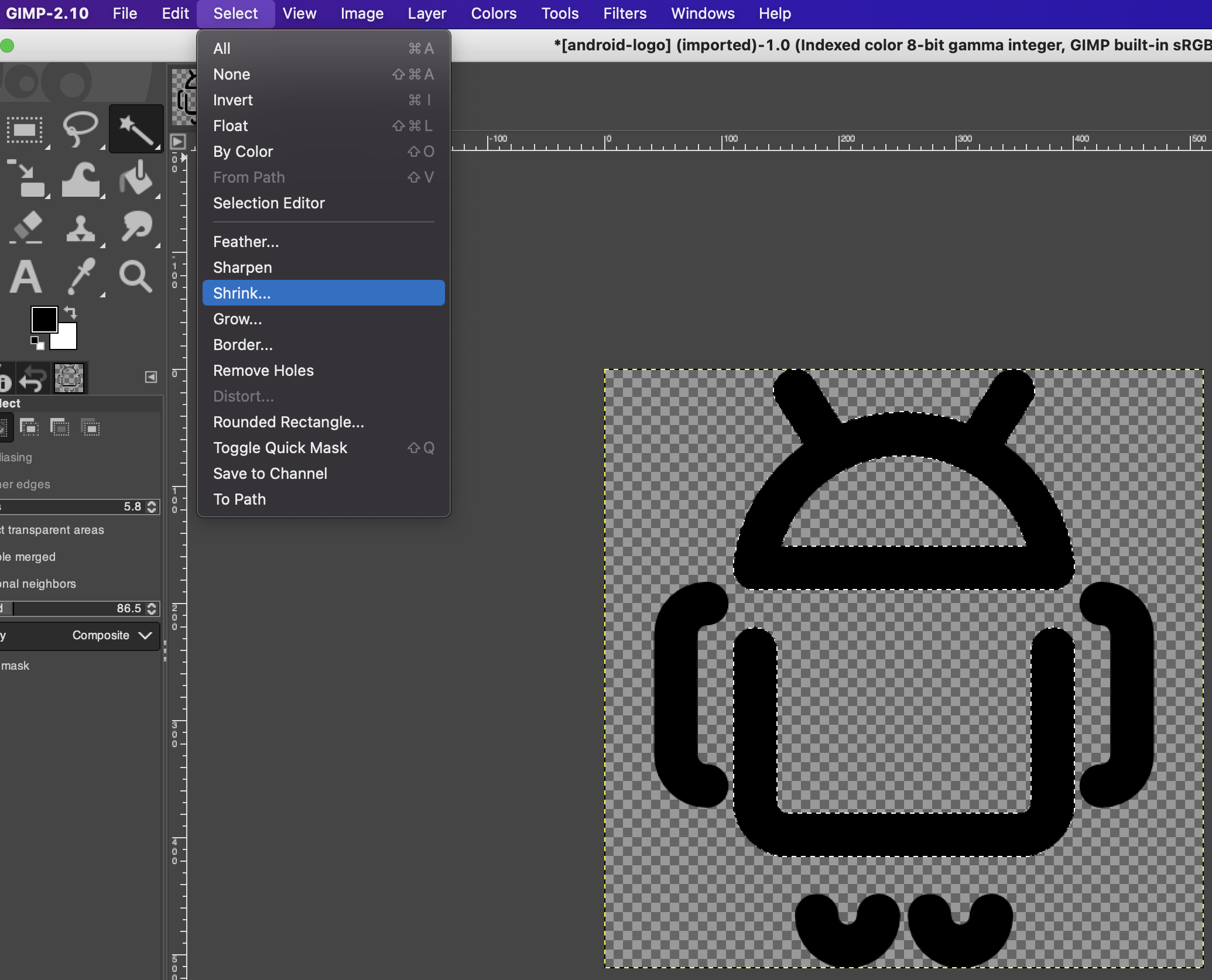Image resolution: width=1212 pixels, height=980 pixels.
Task: Select the Fuzzy Select magic wand tool
Action: tap(136, 129)
